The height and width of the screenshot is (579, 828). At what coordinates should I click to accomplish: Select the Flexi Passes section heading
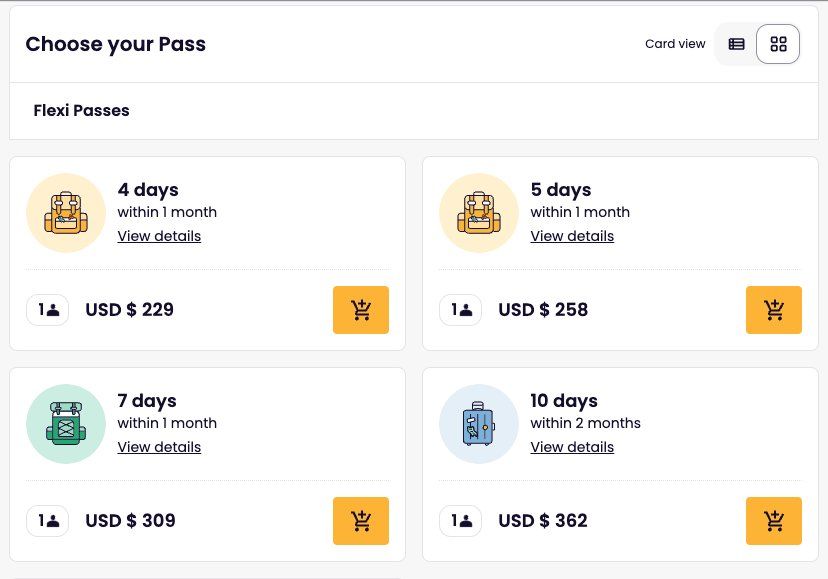[81, 110]
